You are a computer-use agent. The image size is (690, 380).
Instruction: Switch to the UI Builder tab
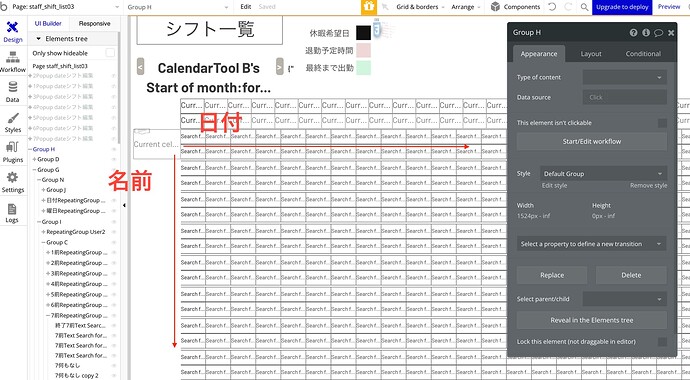[x=48, y=24]
